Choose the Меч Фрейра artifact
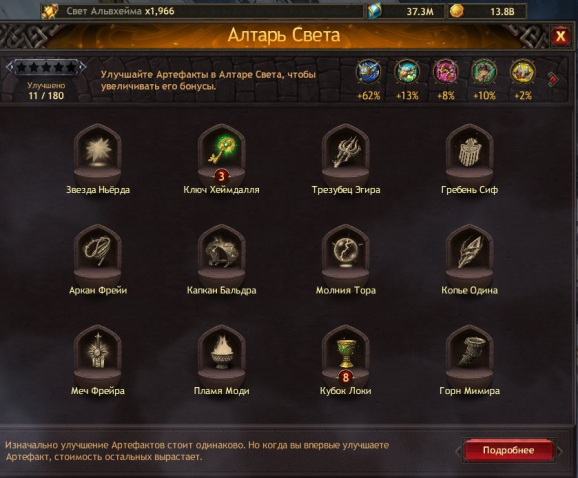 (98, 357)
